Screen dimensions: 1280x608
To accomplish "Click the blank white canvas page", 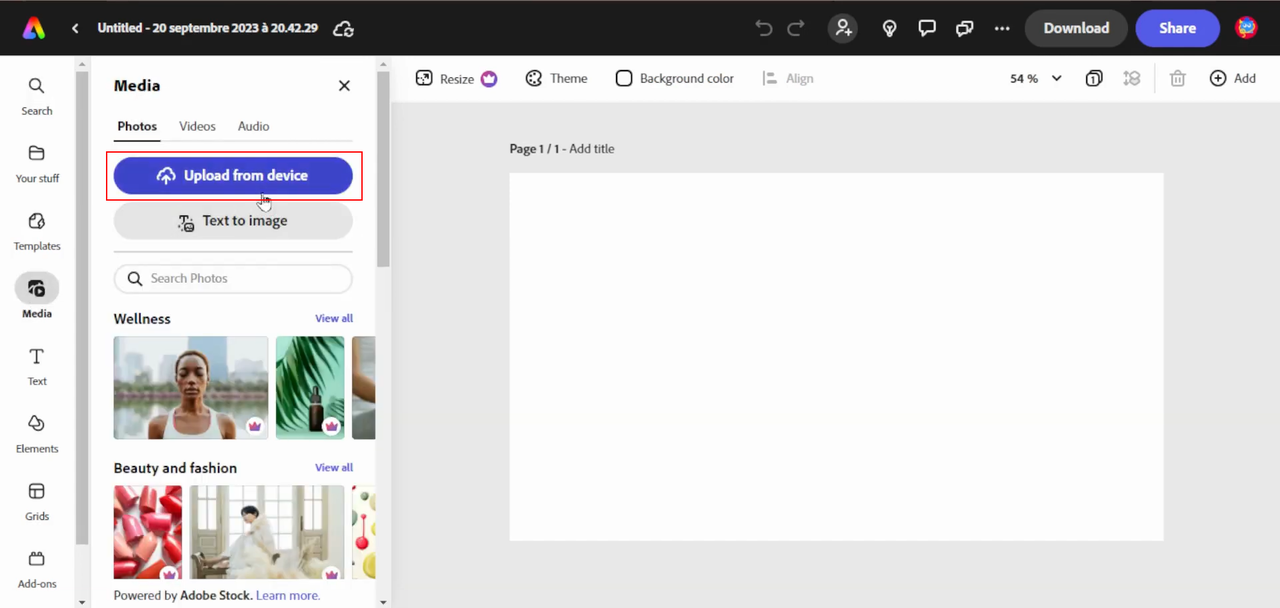I will (x=836, y=357).
